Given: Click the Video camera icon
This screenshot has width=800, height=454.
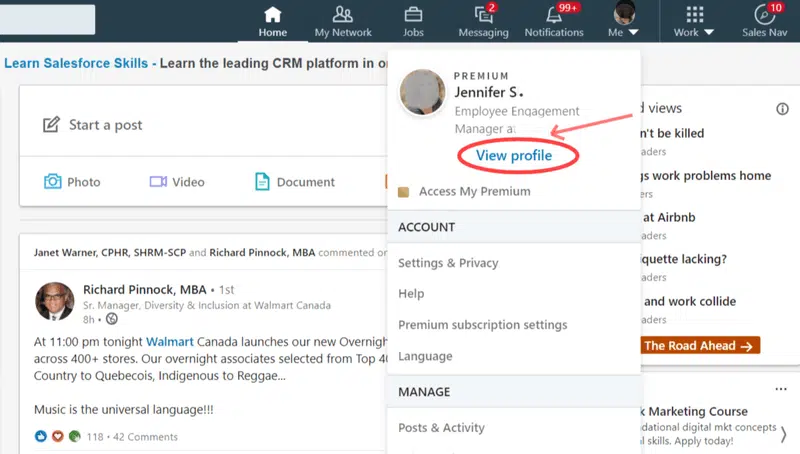Looking at the screenshot, I should 158,182.
